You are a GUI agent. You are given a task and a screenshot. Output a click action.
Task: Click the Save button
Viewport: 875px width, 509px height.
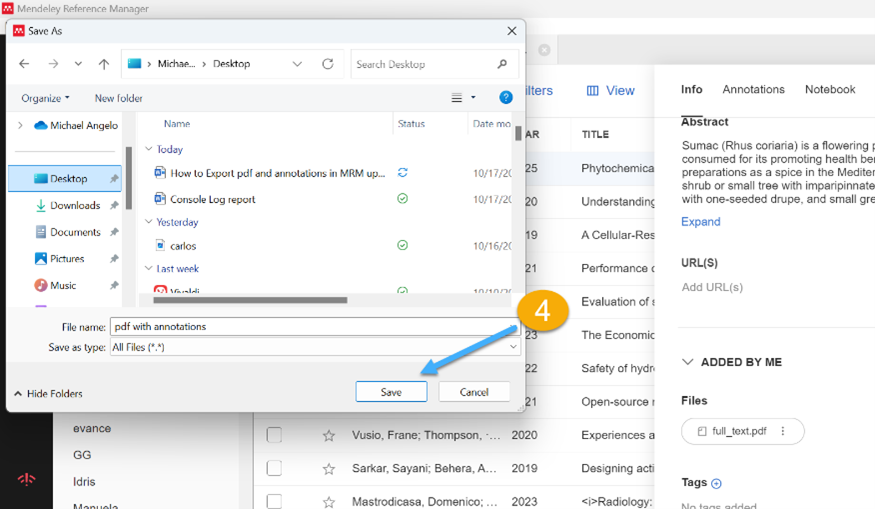391,392
